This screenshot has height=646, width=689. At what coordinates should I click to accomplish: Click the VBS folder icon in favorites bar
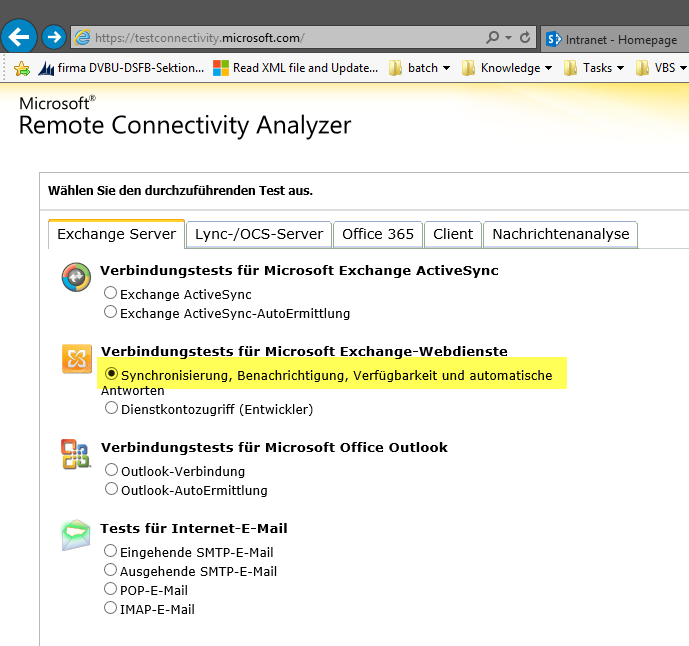pos(642,68)
